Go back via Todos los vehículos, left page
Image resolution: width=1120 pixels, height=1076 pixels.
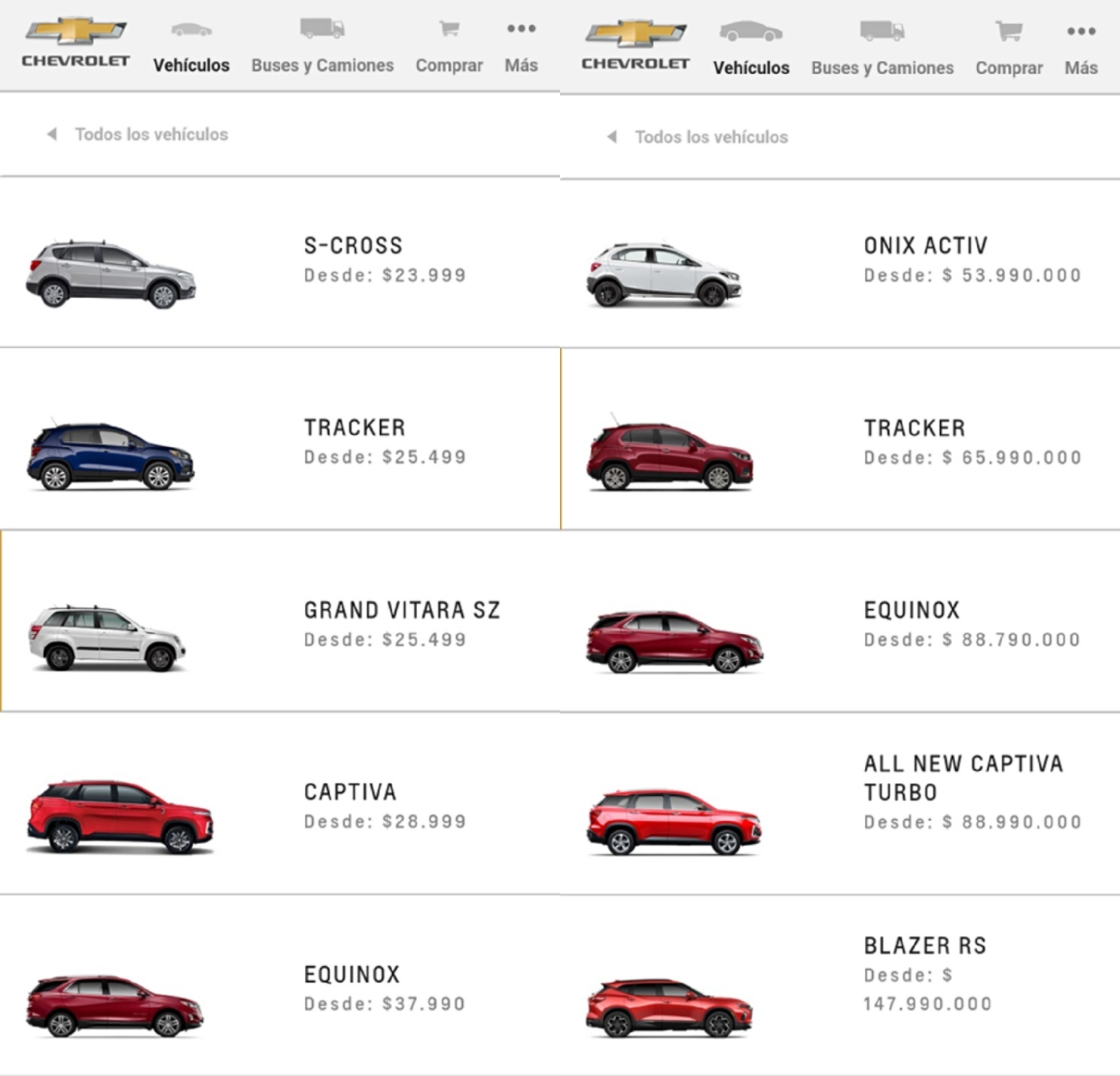tap(151, 134)
